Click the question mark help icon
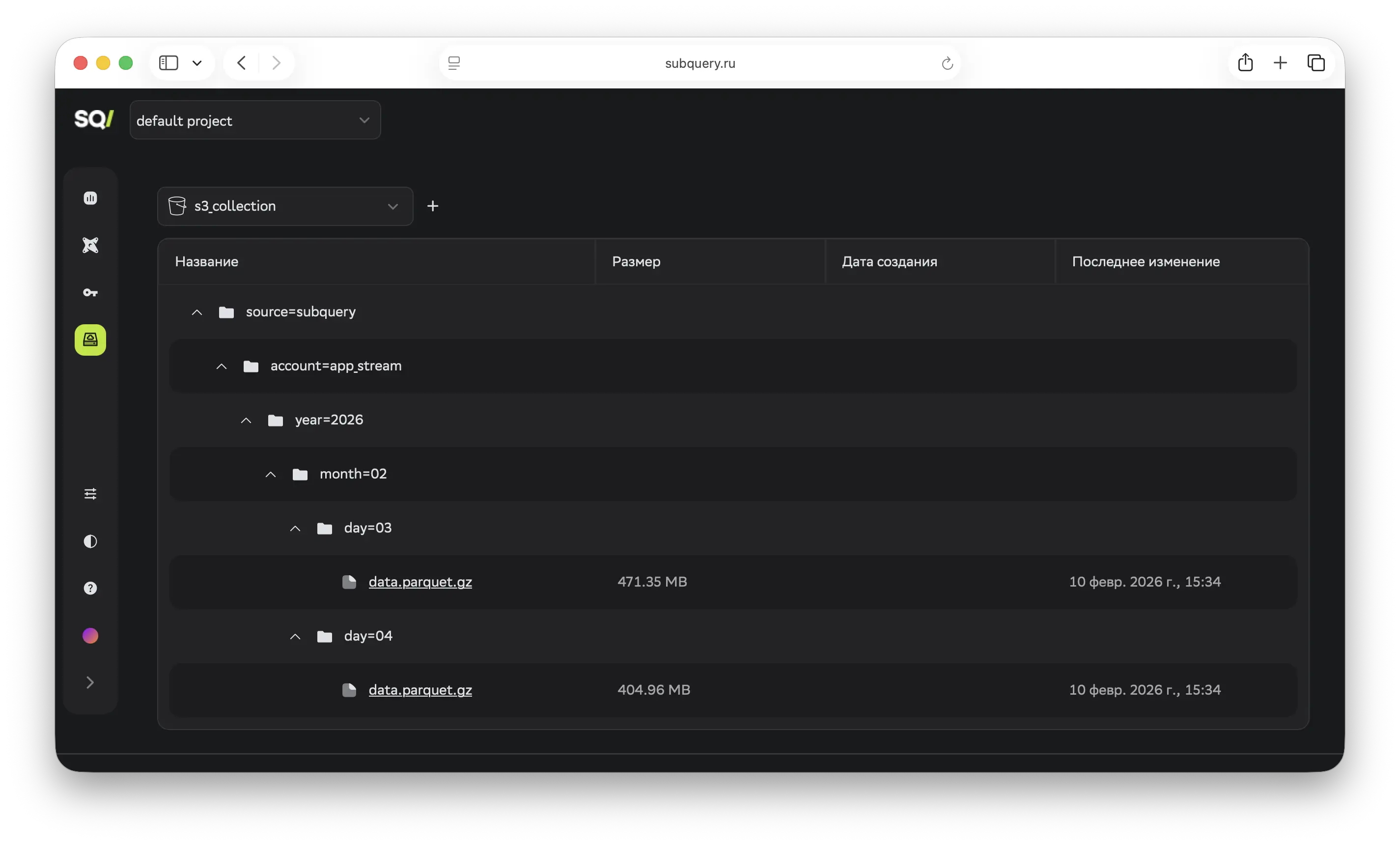Viewport: 1400px width, 845px height. tap(90, 588)
